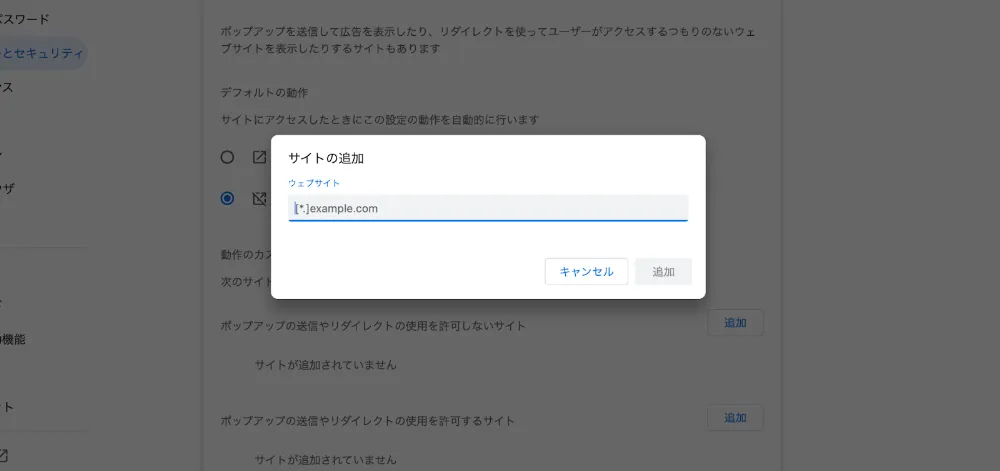
Task: Click the disabled 追加 button in dialog
Action: (x=663, y=272)
